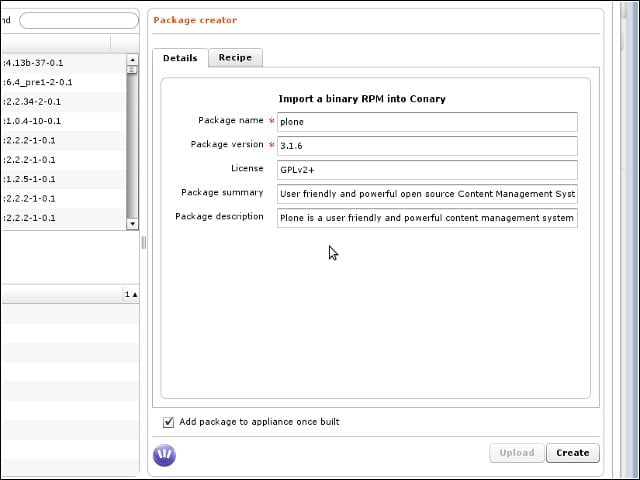640x480 pixels.
Task: Select row ':1.2.5-1-0.1'
Action: [63, 179]
